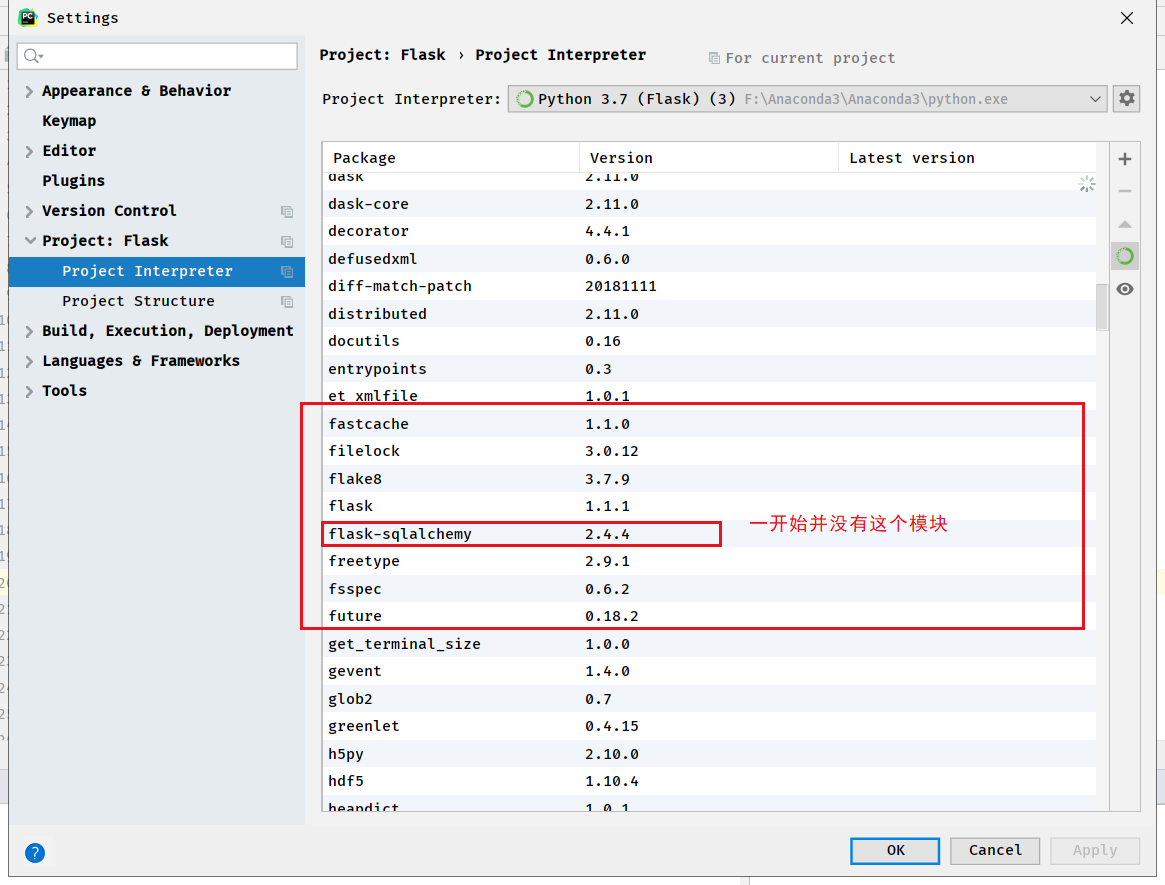
Task: Select the et_xmlfile package row
Action: pos(710,396)
